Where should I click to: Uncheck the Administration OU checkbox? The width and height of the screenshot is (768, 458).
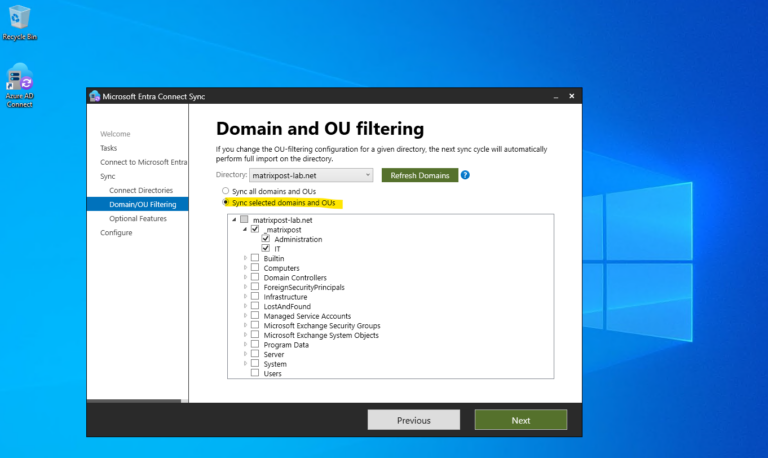point(265,239)
